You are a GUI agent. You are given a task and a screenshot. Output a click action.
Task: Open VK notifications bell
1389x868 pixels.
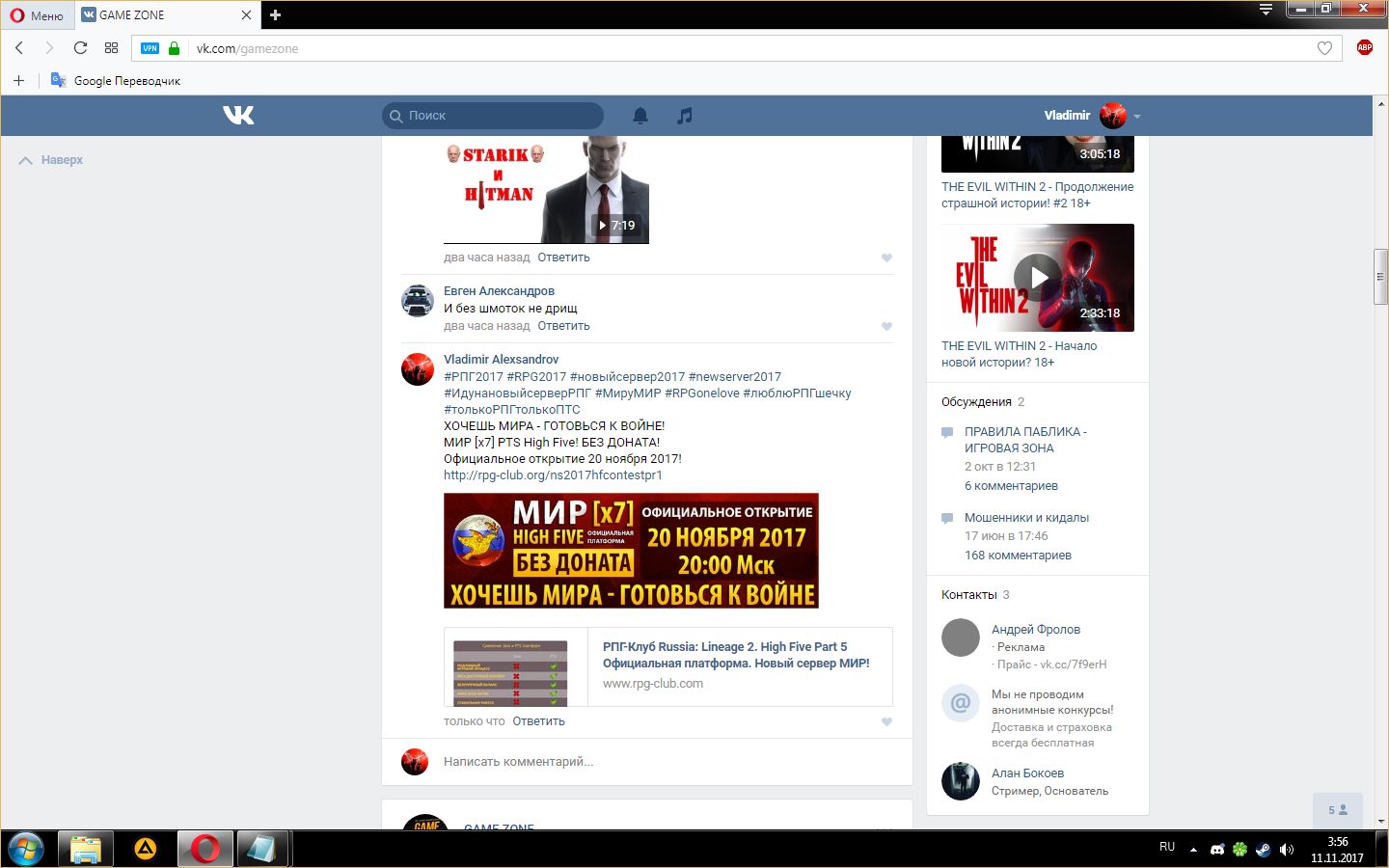click(640, 116)
